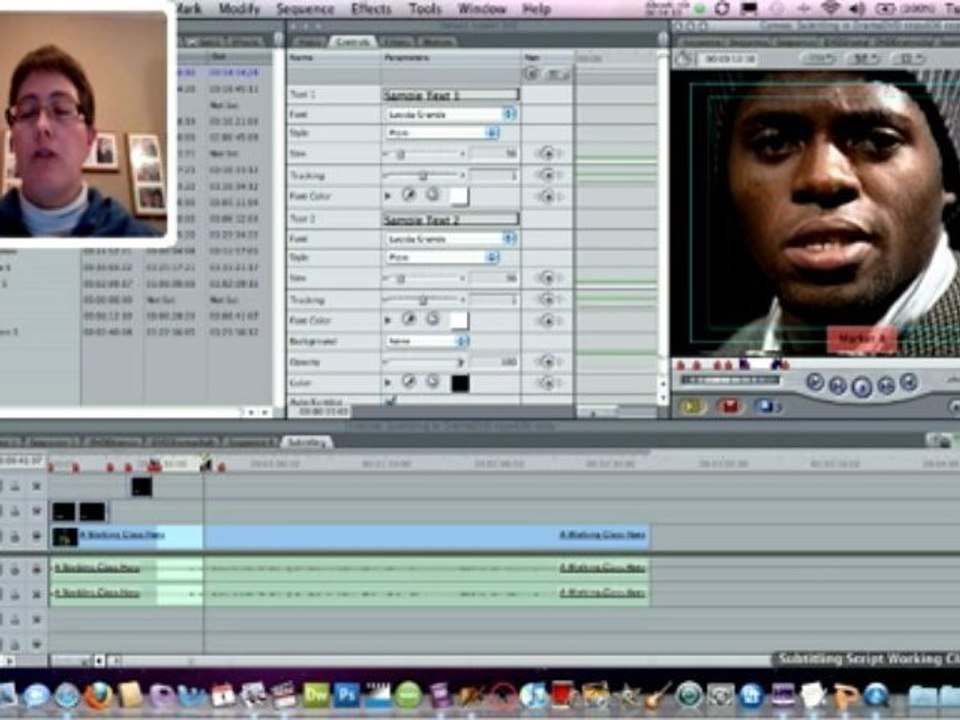960x720 pixels.
Task: Open the Text 2 Font dropdown
Action: [x=451, y=239]
